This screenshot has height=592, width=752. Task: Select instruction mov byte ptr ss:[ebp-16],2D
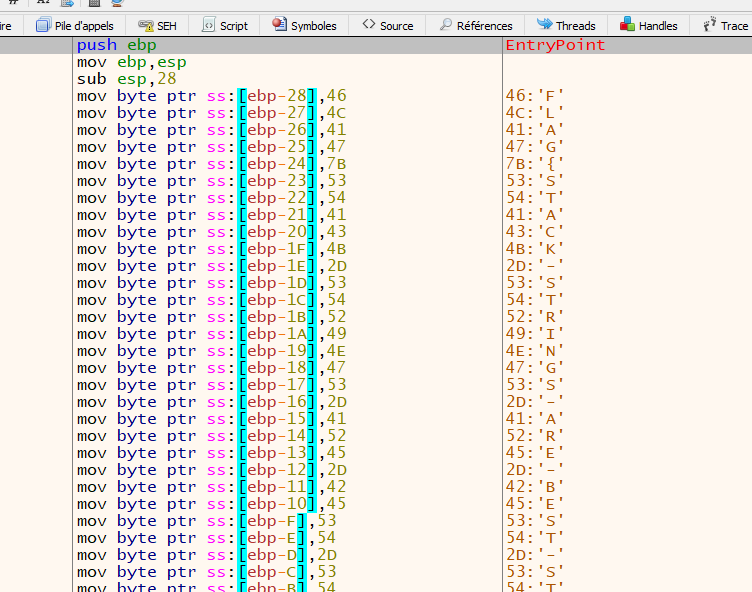(212, 402)
